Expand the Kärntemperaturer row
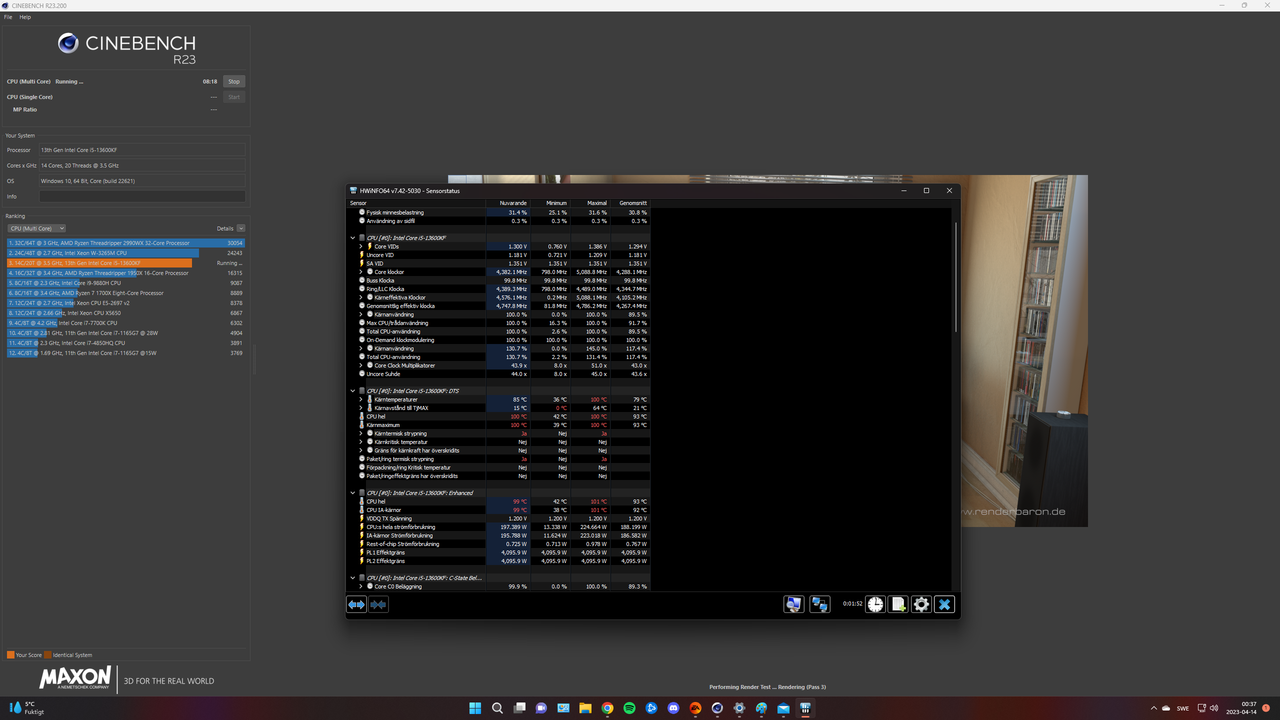The width and height of the screenshot is (1280, 720). pos(361,399)
